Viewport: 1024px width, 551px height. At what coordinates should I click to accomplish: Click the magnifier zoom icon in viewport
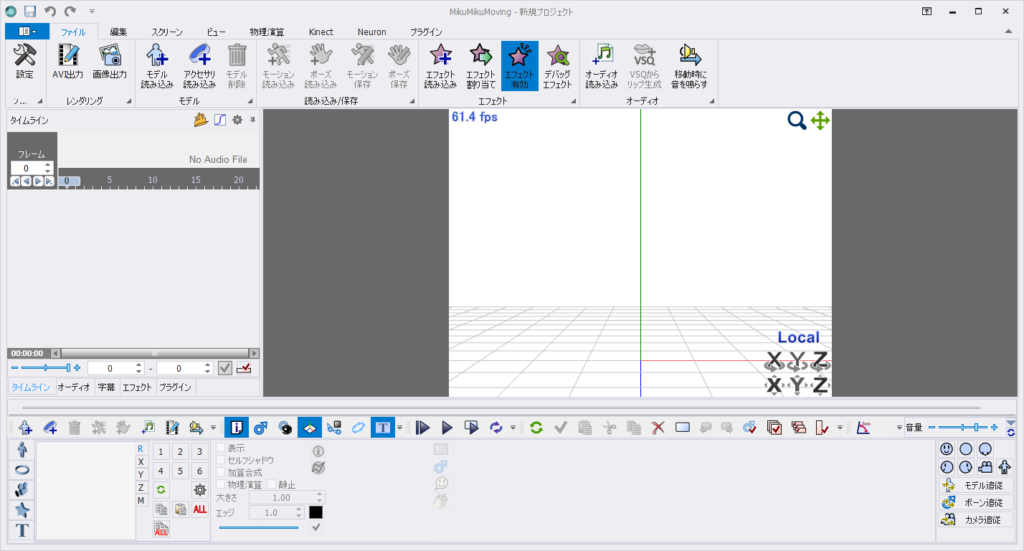point(796,121)
